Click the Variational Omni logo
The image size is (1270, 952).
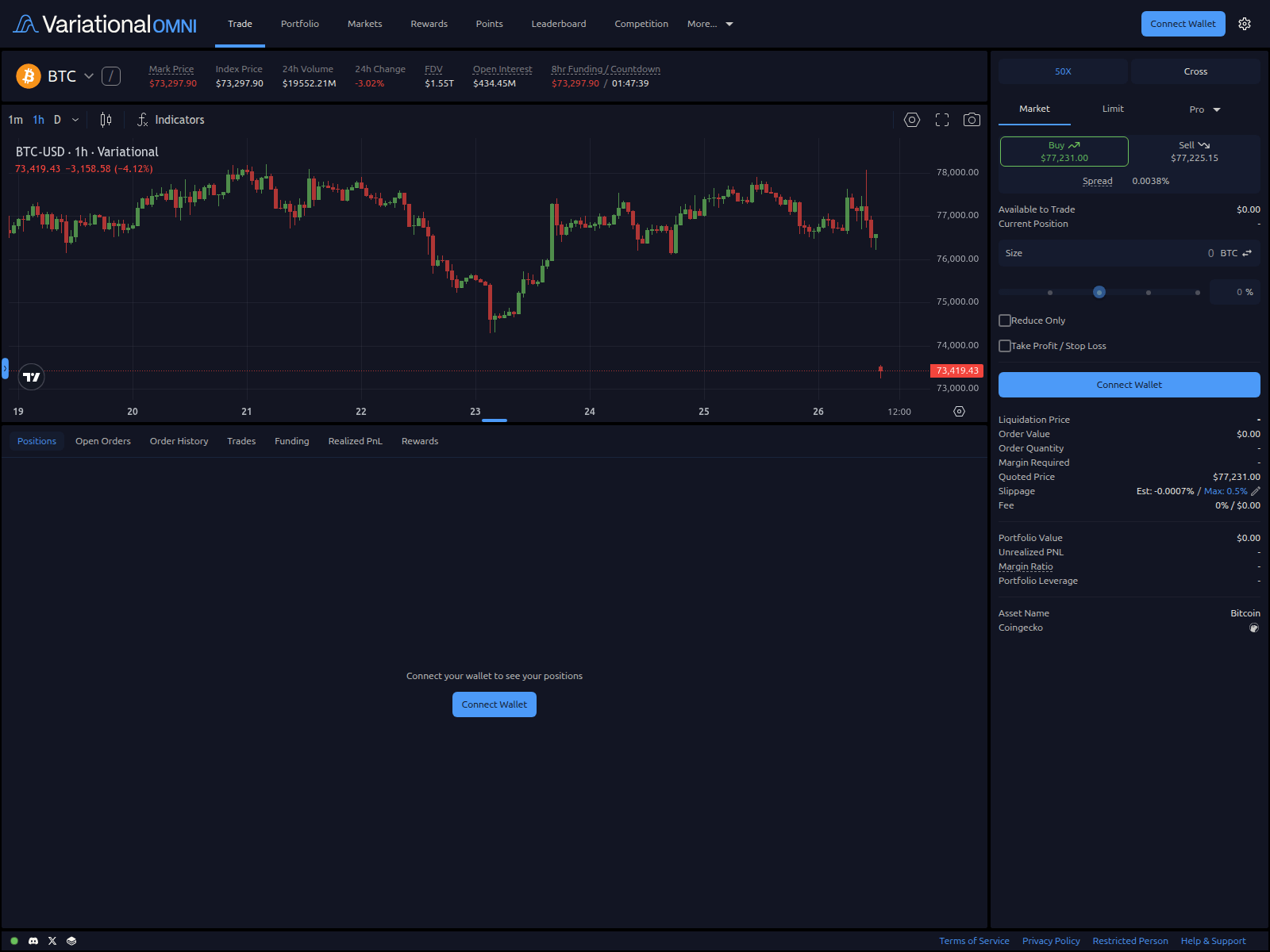105,25
